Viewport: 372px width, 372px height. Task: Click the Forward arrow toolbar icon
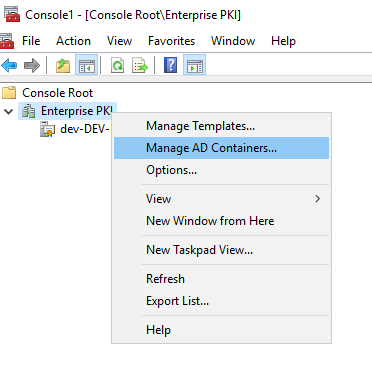(x=32, y=65)
